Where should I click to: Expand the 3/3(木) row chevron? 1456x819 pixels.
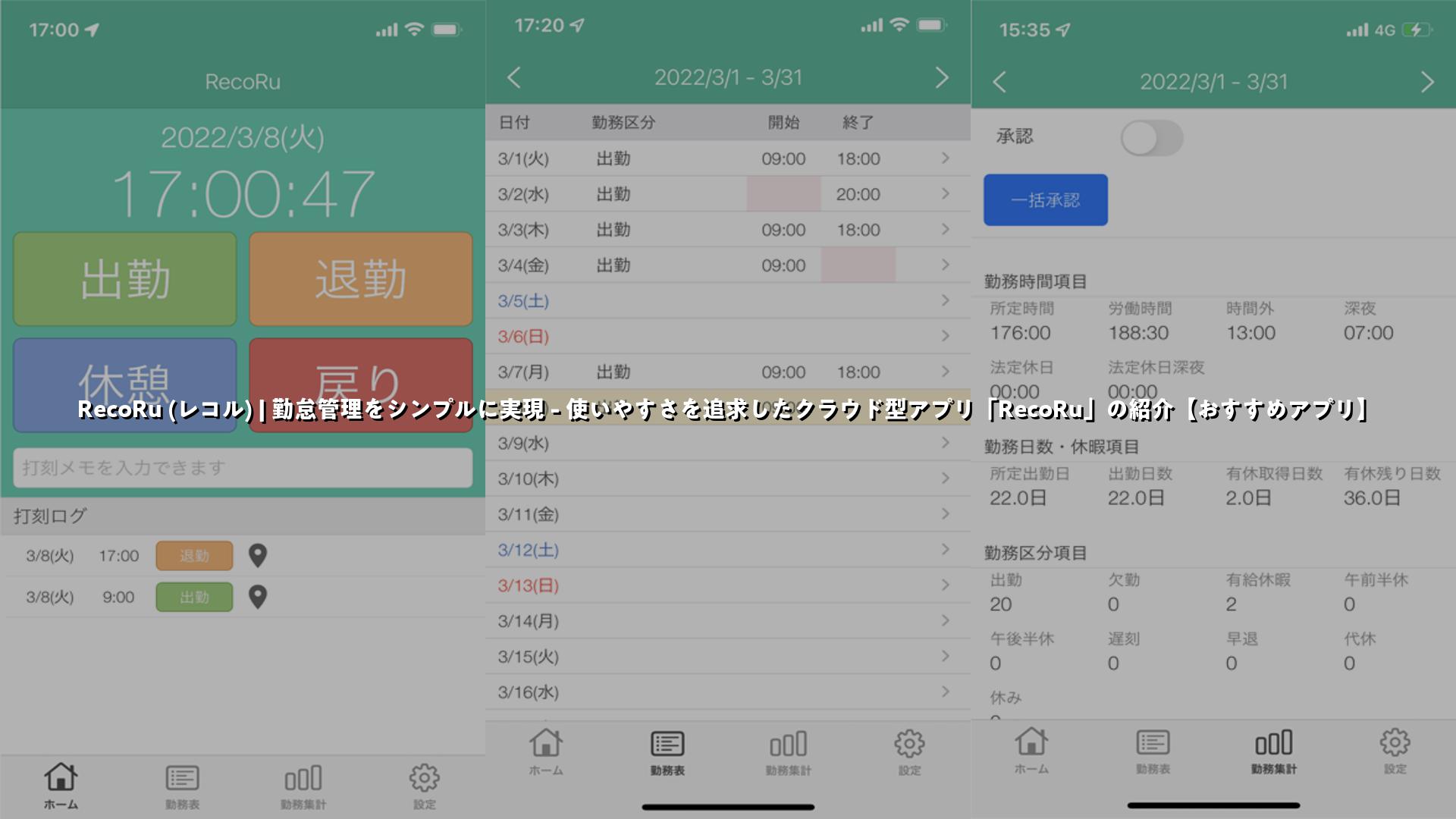pos(945,230)
